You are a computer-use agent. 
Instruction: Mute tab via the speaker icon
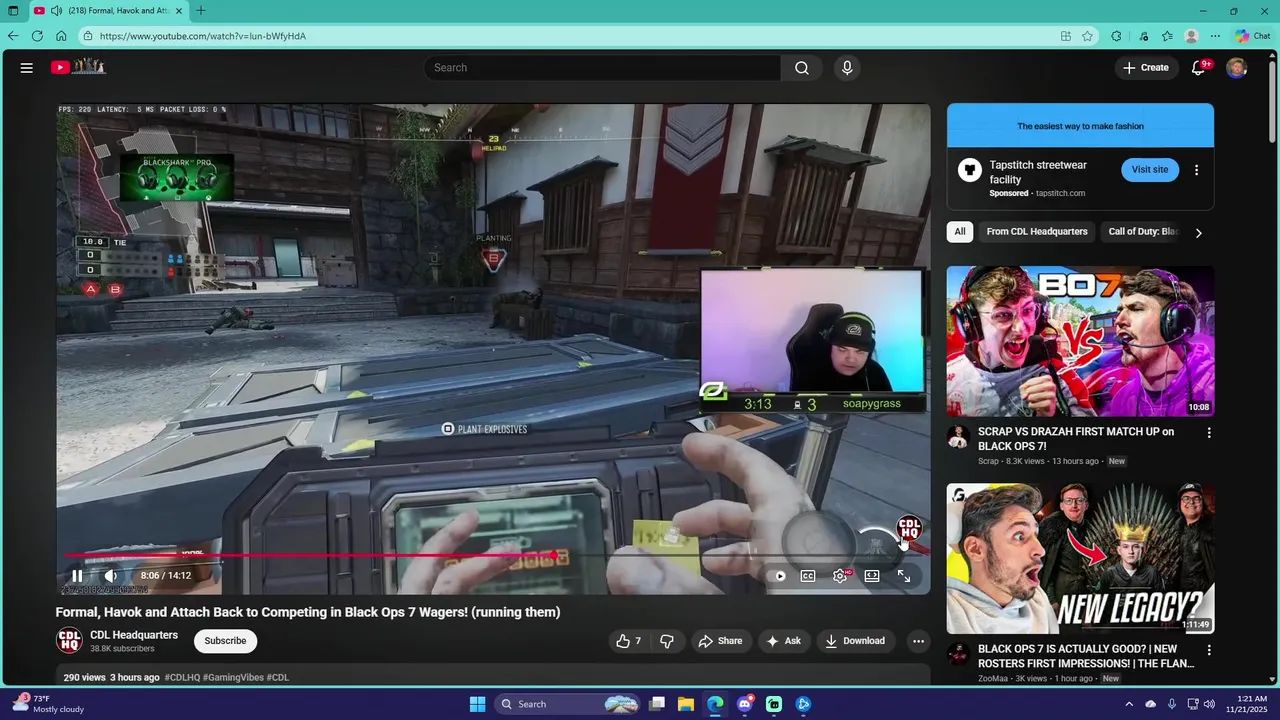coord(56,11)
